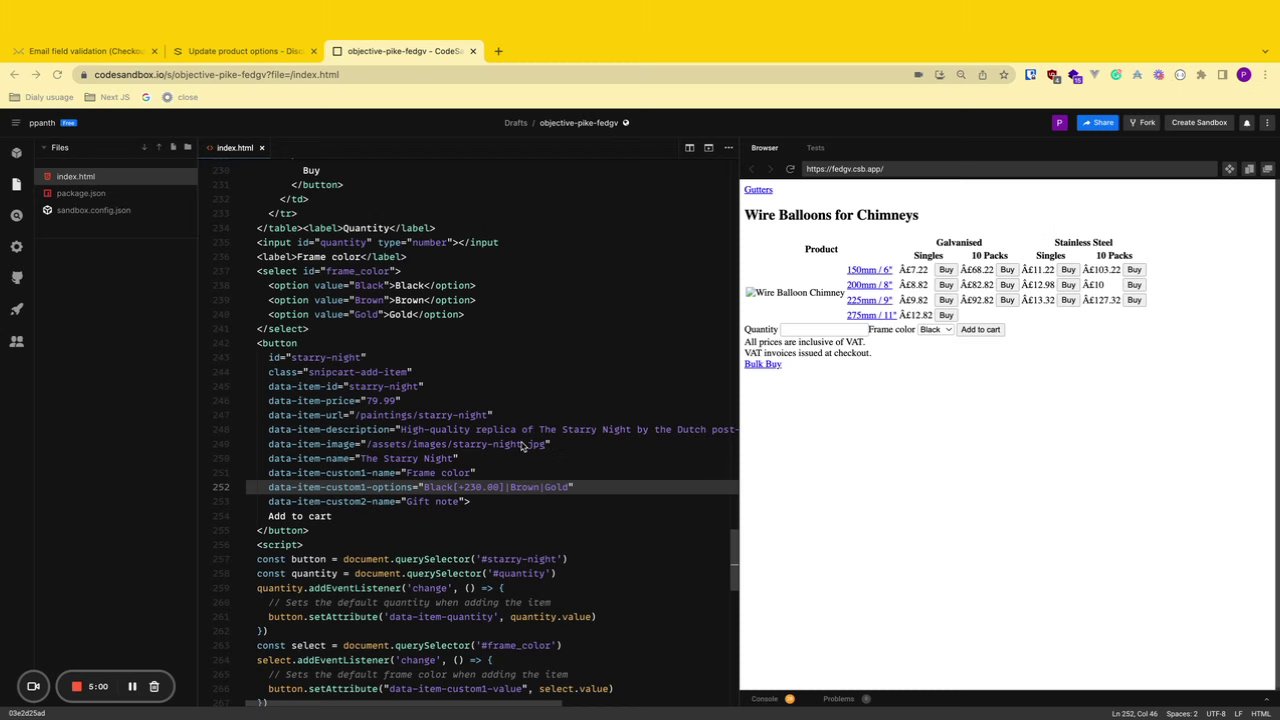
Task: Open the sandbox info sidebar icon
Action: pyautogui.click(x=16, y=153)
